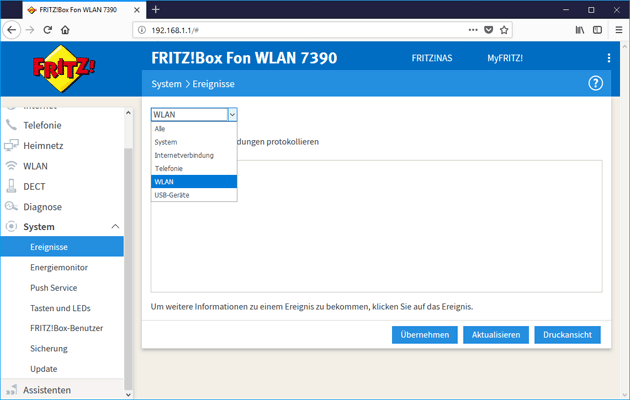Click System in the breadcrumb
Viewport: 630px width, 400px height.
[166, 84]
